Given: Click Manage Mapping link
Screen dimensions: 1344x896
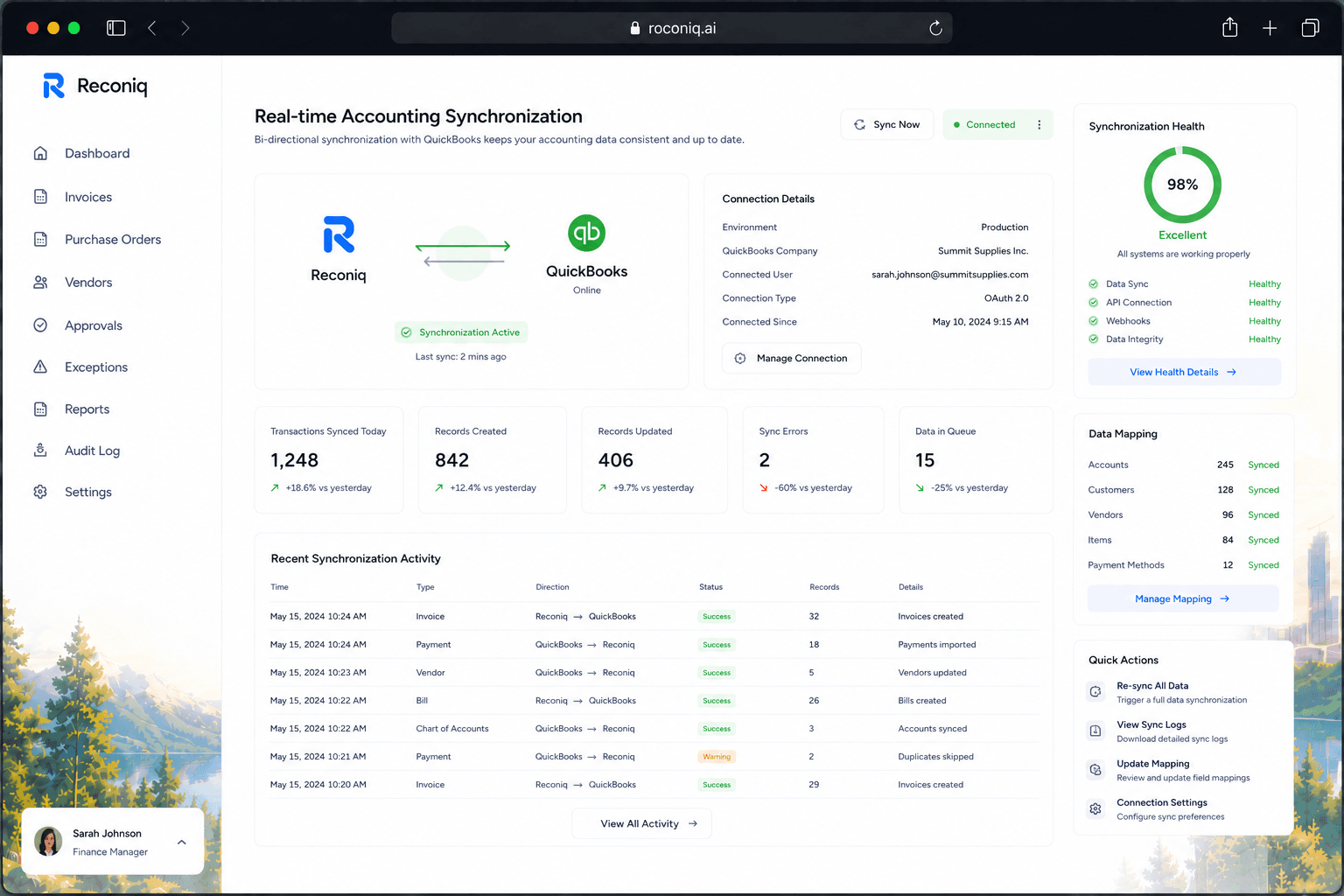Looking at the screenshot, I should (1183, 598).
